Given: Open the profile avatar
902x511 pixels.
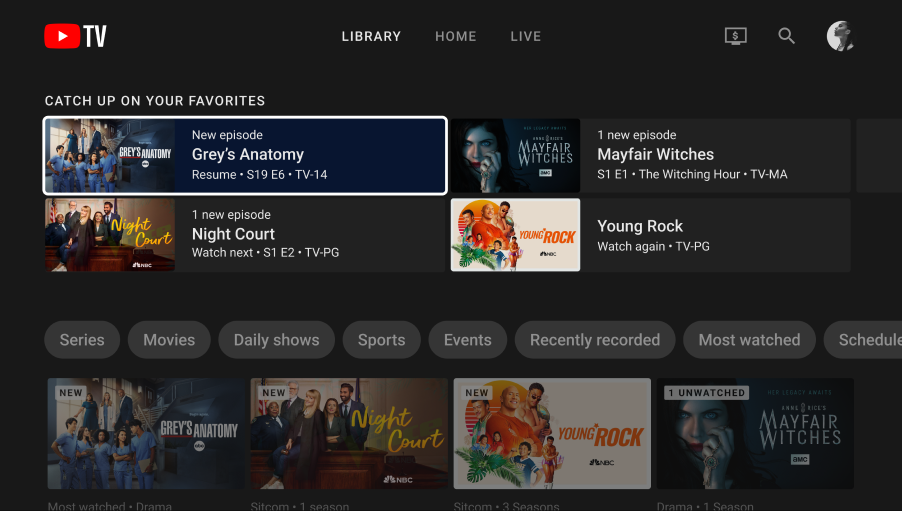Looking at the screenshot, I should pos(840,36).
